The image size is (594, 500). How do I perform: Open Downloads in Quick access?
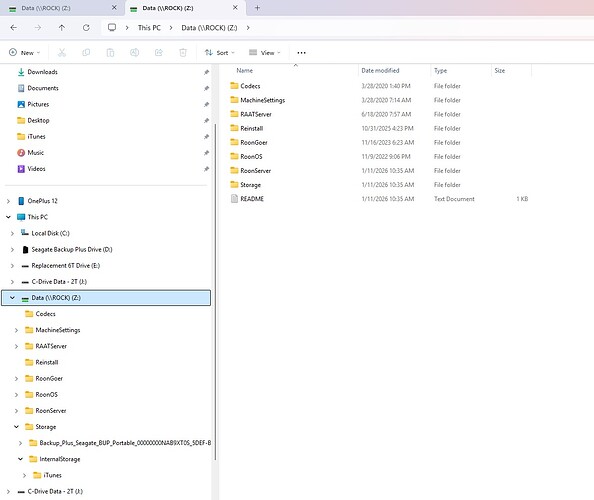tap(42, 72)
